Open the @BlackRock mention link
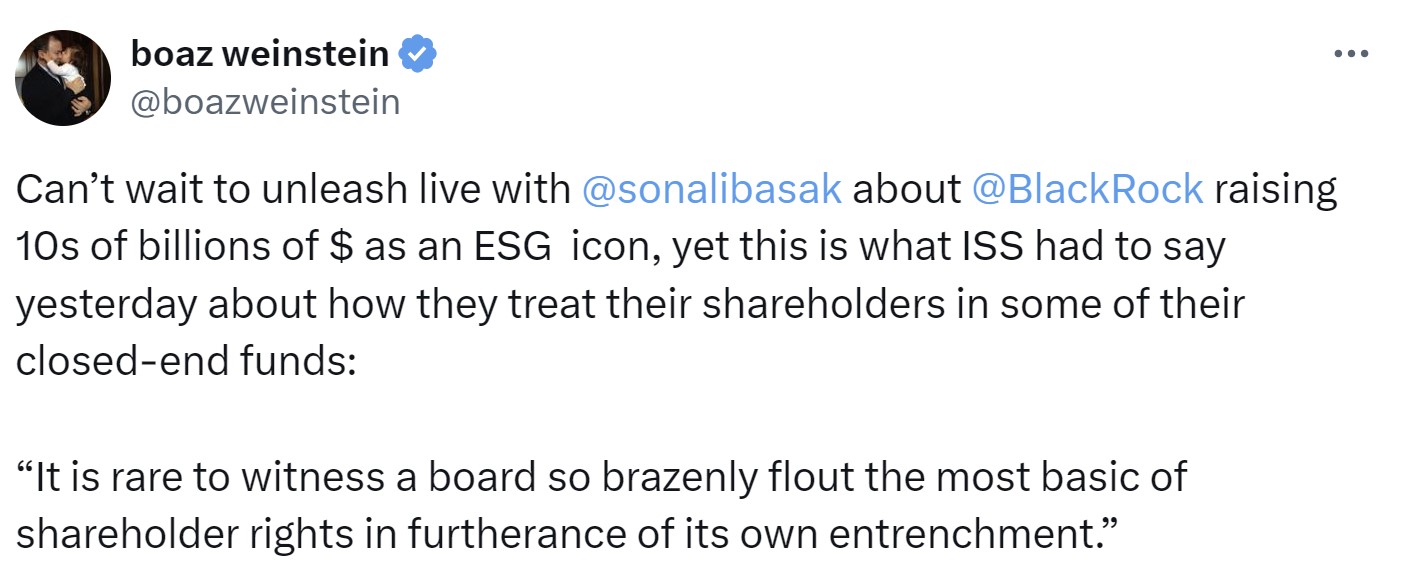Image resolution: width=1413 pixels, height=566 pixels. [x=1087, y=190]
